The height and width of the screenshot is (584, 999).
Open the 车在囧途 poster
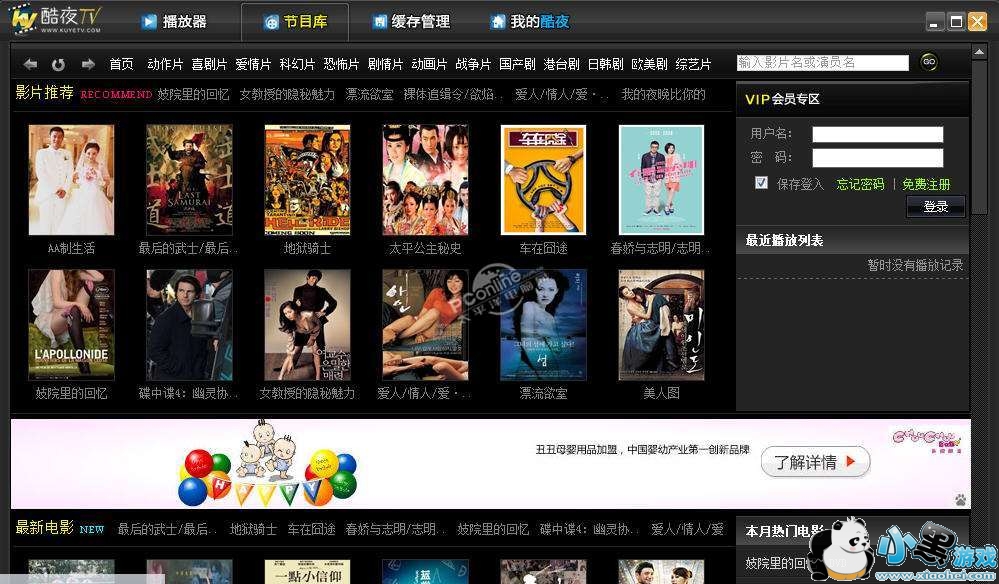pos(543,180)
